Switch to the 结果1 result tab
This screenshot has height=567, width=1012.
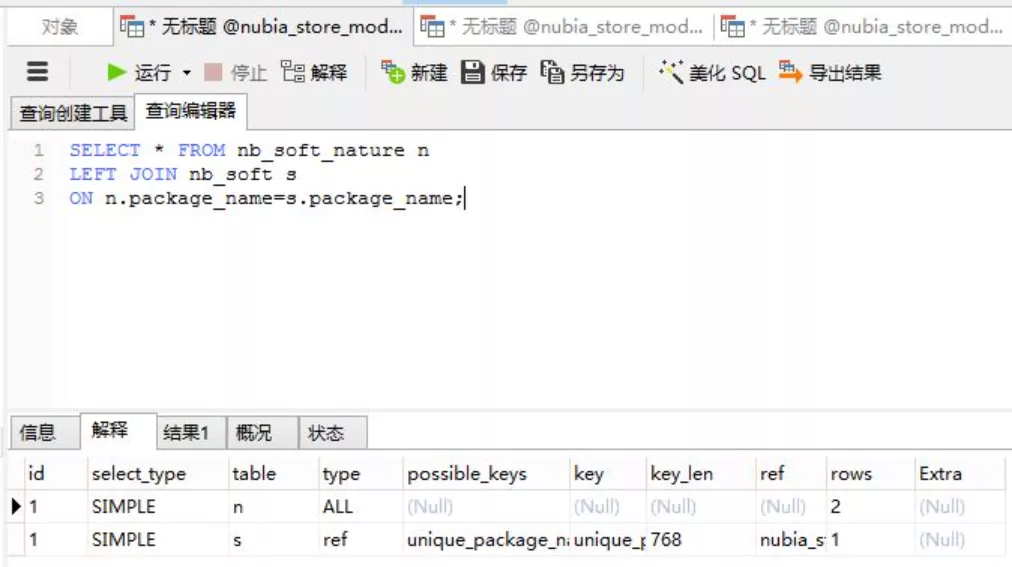pyautogui.click(x=191, y=432)
